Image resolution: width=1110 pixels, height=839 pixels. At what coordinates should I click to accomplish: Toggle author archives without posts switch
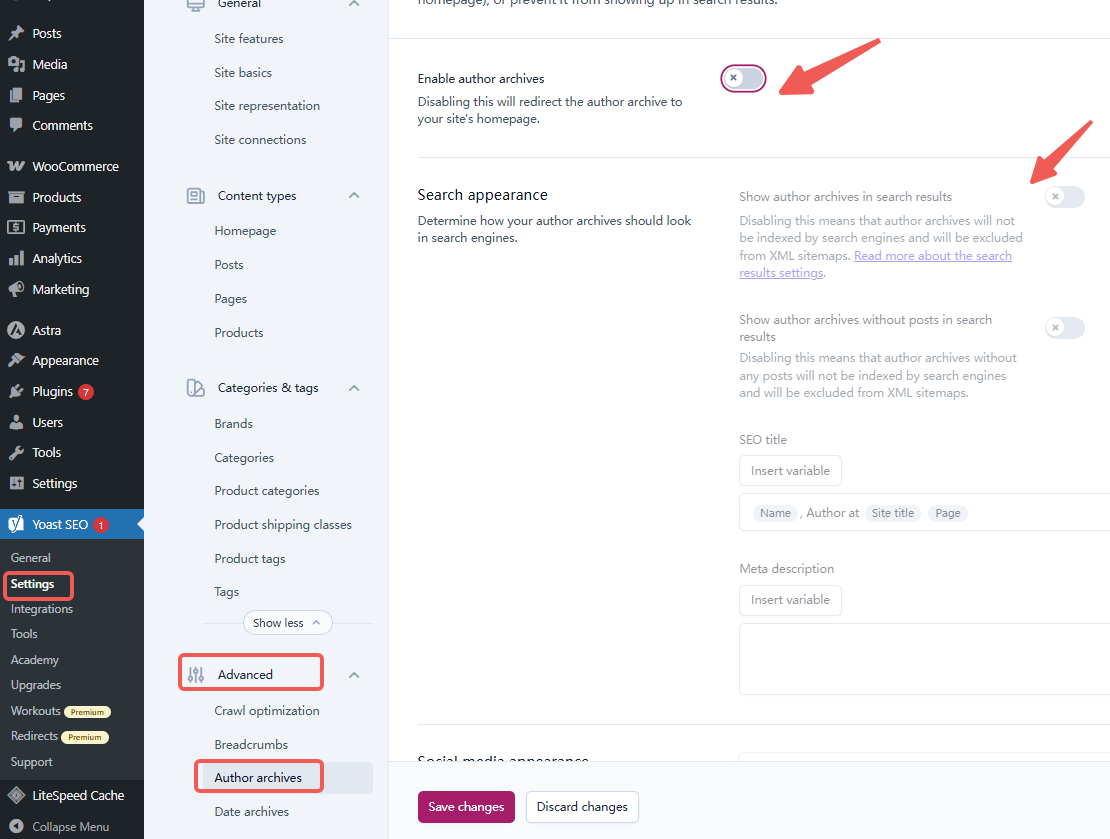[x=1064, y=328]
